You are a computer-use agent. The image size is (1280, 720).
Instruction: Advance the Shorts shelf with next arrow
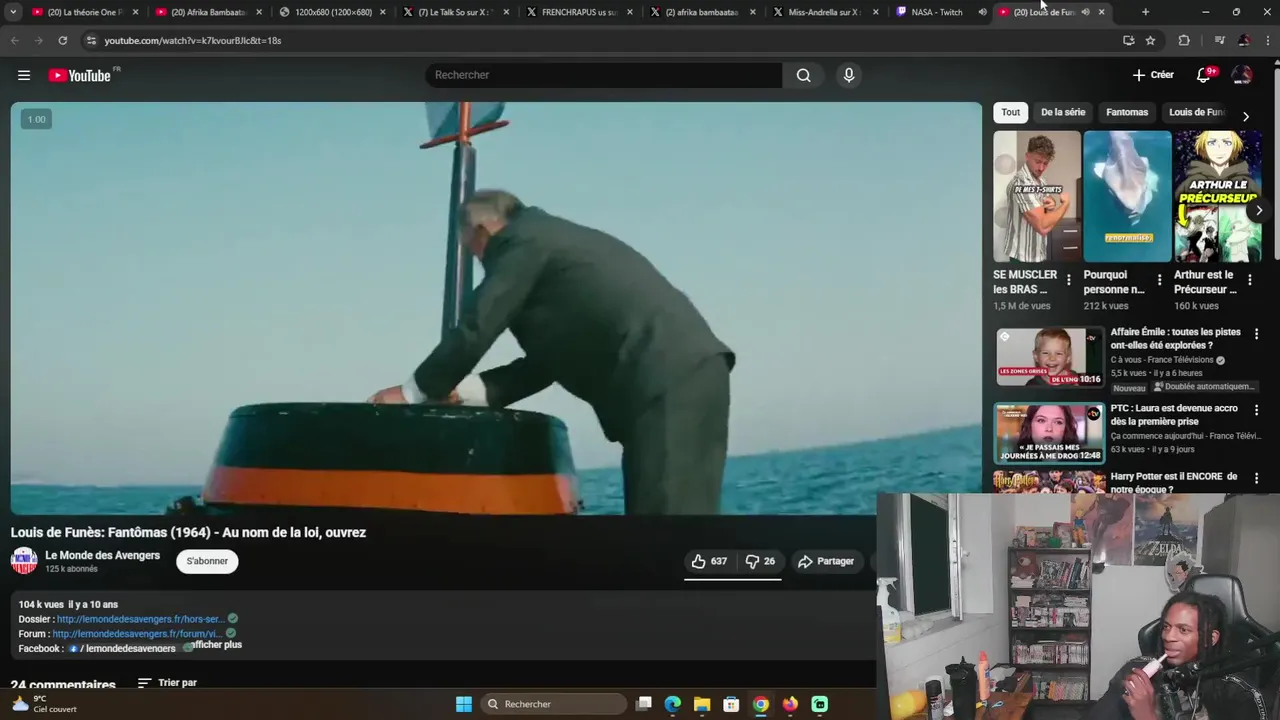(x=1259, y=210)
